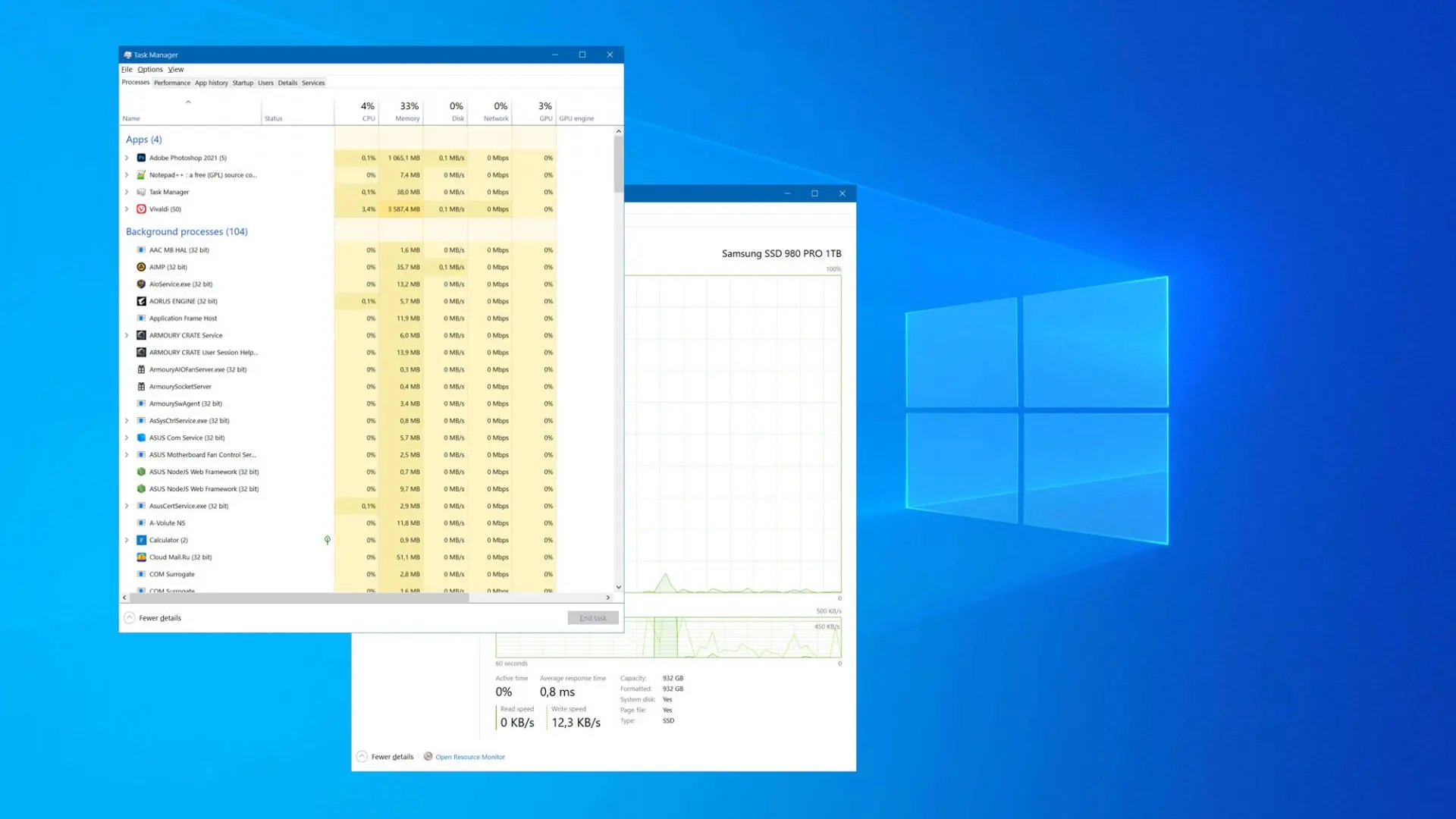The width and height of the screenshot is (1456, 819).
Task: Select the AORUS ENGINE process icon
Action: pos(141,301)
